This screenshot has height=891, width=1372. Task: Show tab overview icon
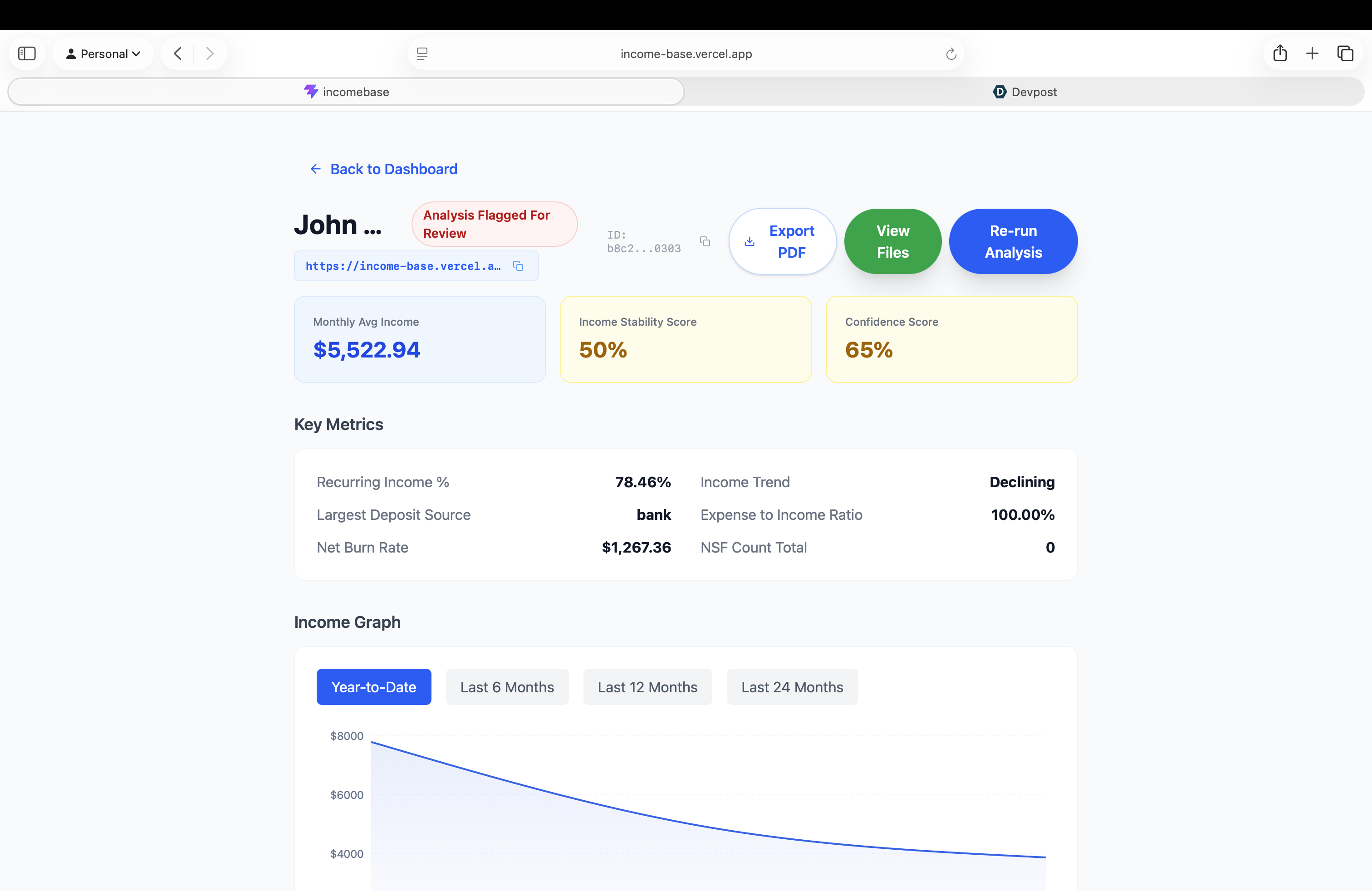[1345, 54]
